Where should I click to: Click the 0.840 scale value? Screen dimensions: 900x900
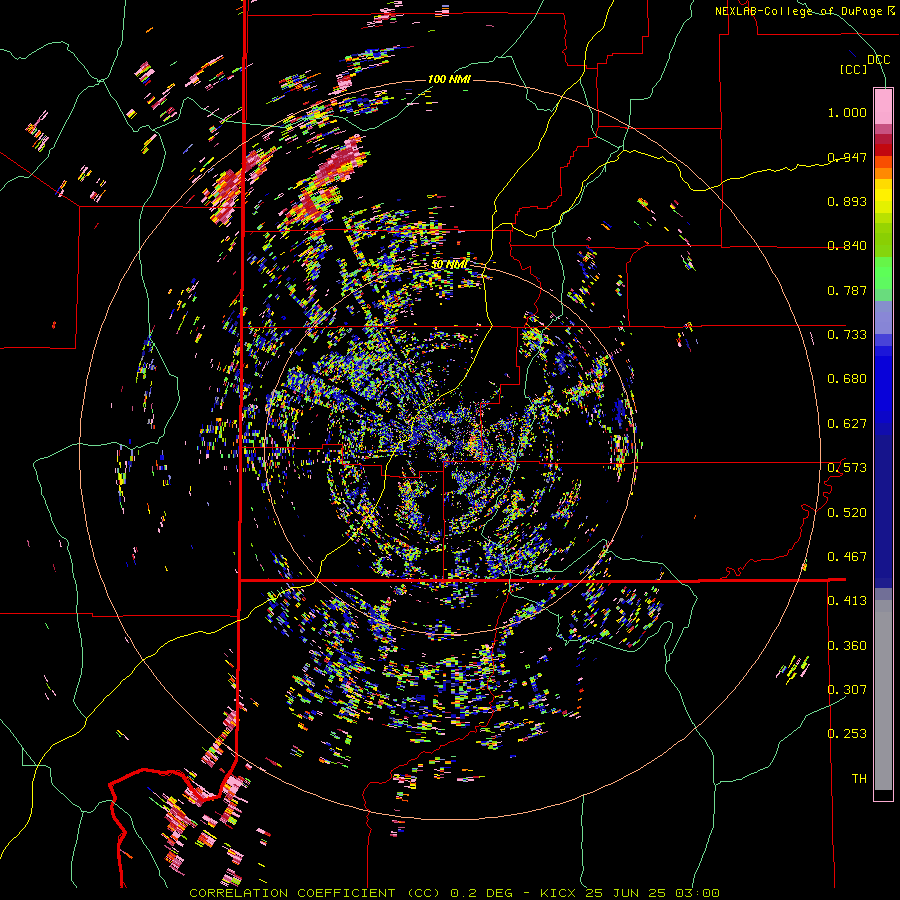(847, 245)
